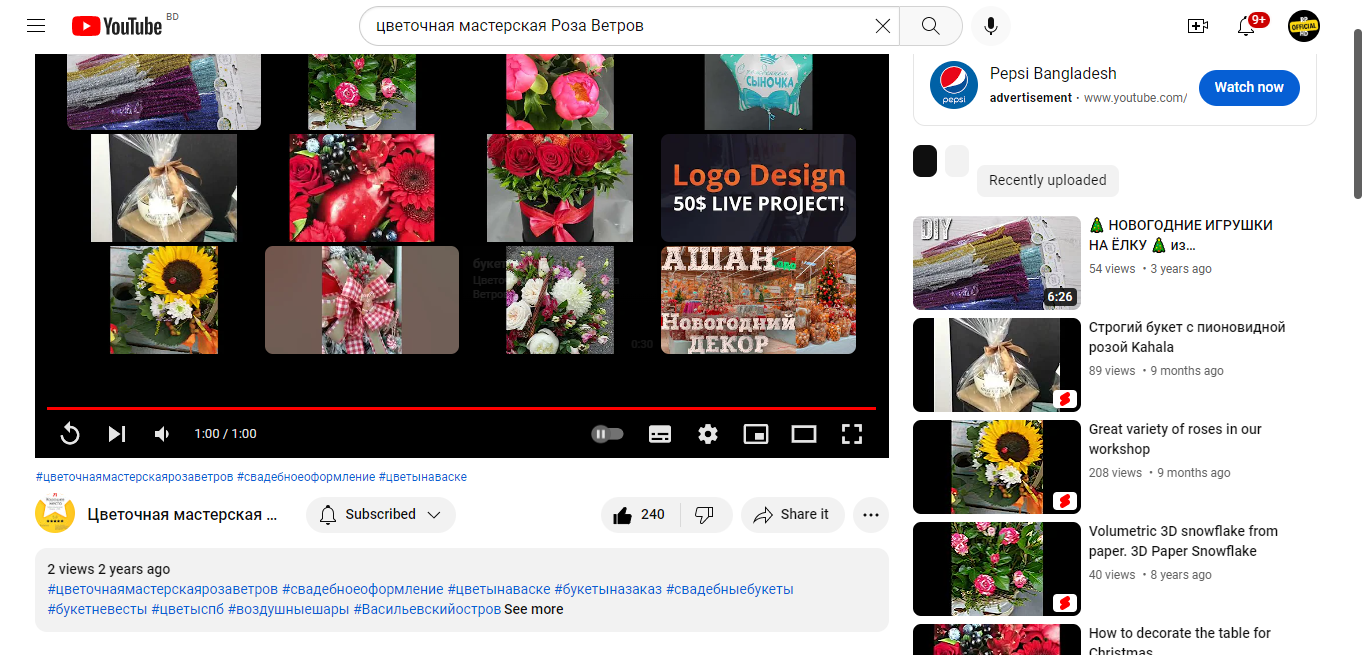Toggle theater mode

click(x=804, y=434)
